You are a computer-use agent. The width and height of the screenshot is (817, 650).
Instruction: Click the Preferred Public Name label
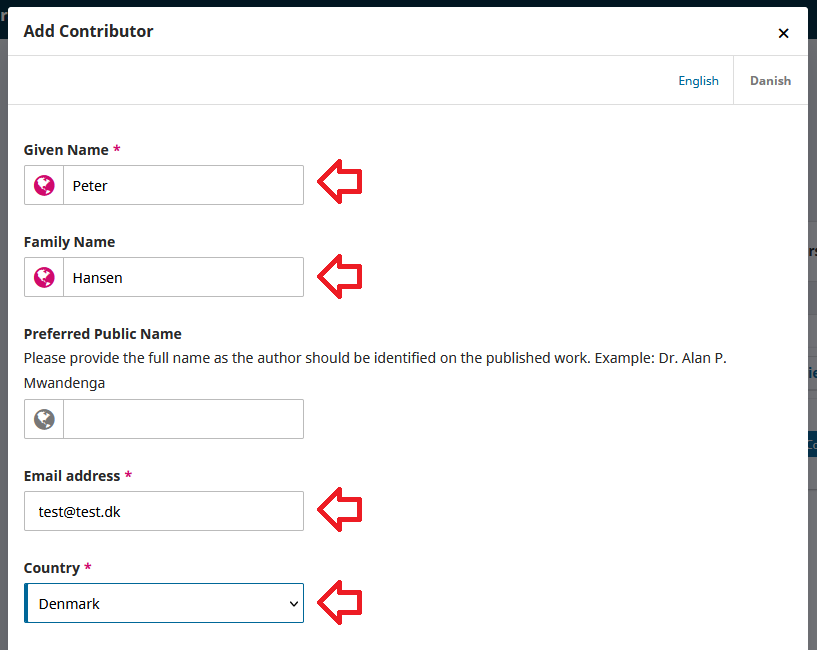[x=102, y=334]
